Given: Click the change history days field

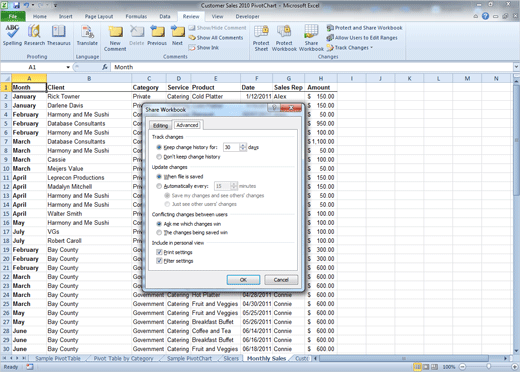Looking at the screenshot, I should [x=231, y=147].
